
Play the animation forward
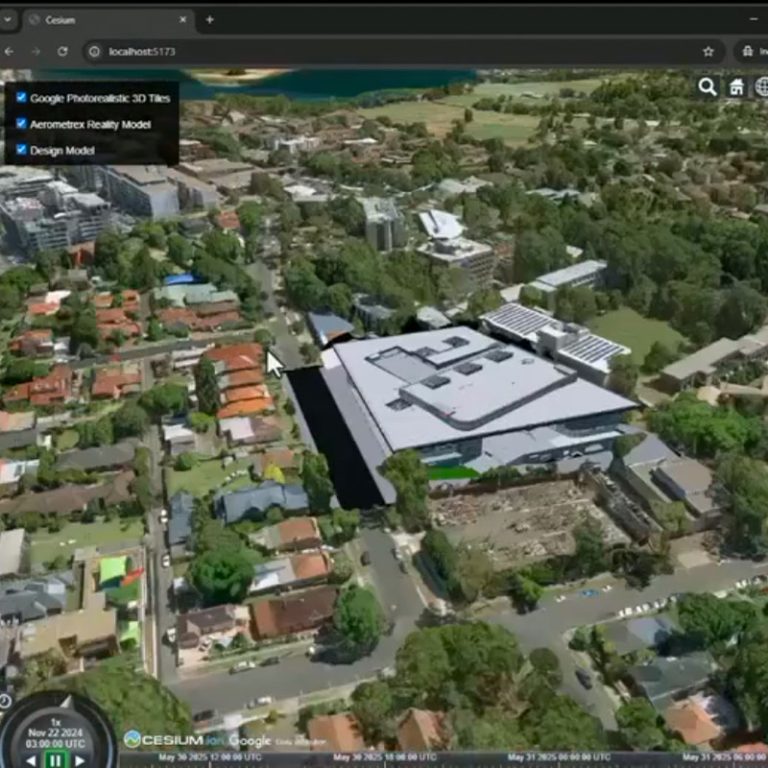click(80, 760)
